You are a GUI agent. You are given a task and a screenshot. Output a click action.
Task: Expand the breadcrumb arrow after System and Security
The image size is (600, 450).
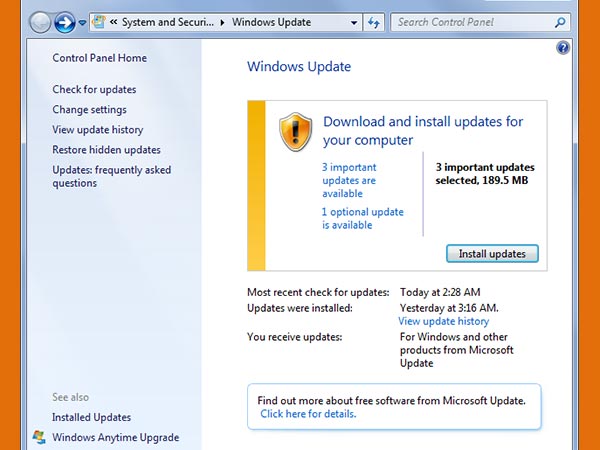click(222, 23)
